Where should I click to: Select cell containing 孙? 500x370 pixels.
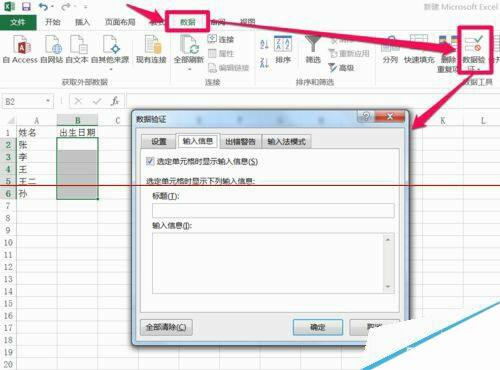point(37,194)
